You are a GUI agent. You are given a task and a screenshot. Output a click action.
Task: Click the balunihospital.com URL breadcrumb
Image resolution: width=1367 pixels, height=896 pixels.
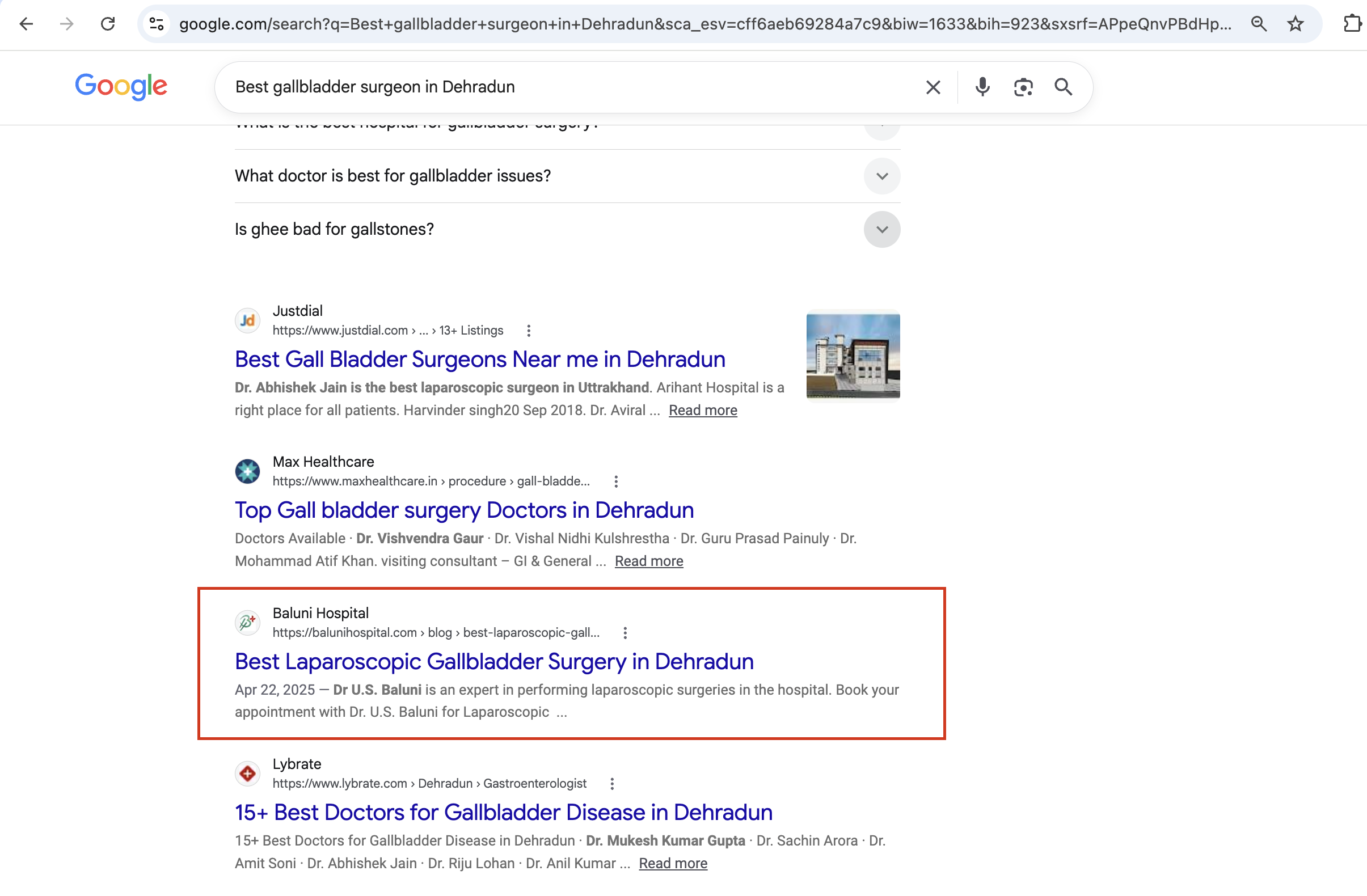pyautogui.click(x=436, y=632)
